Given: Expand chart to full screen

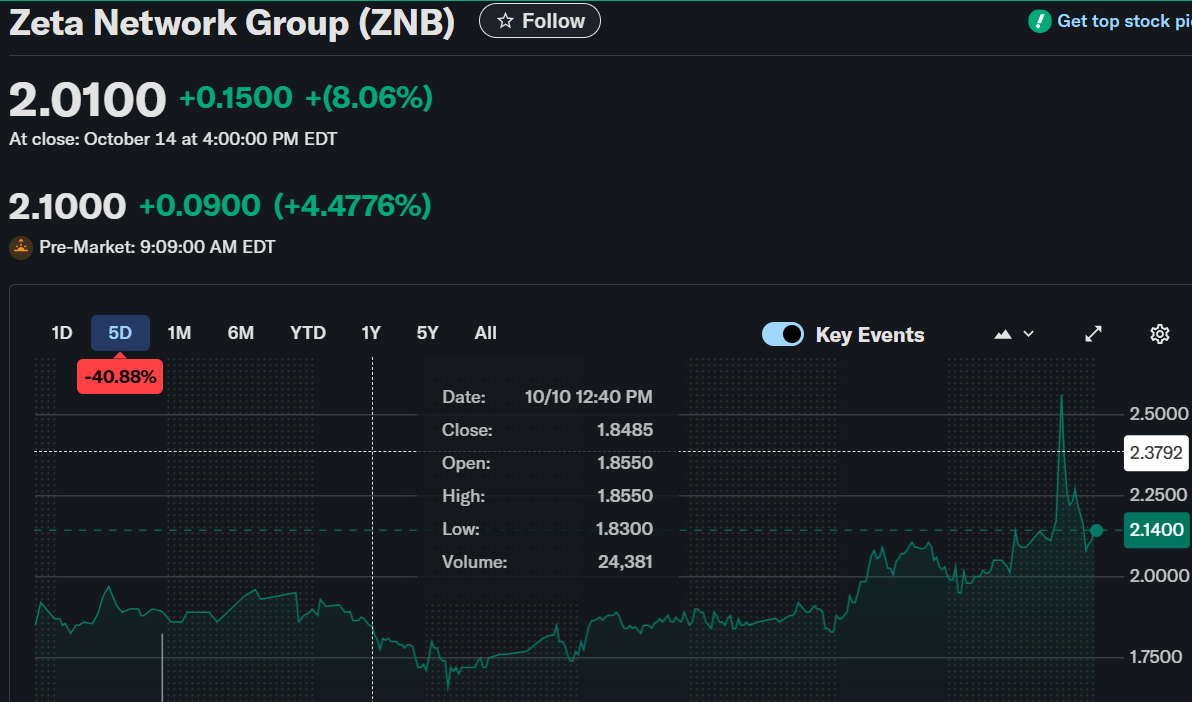Looking at the screenshot, I should coord(1094,334).
